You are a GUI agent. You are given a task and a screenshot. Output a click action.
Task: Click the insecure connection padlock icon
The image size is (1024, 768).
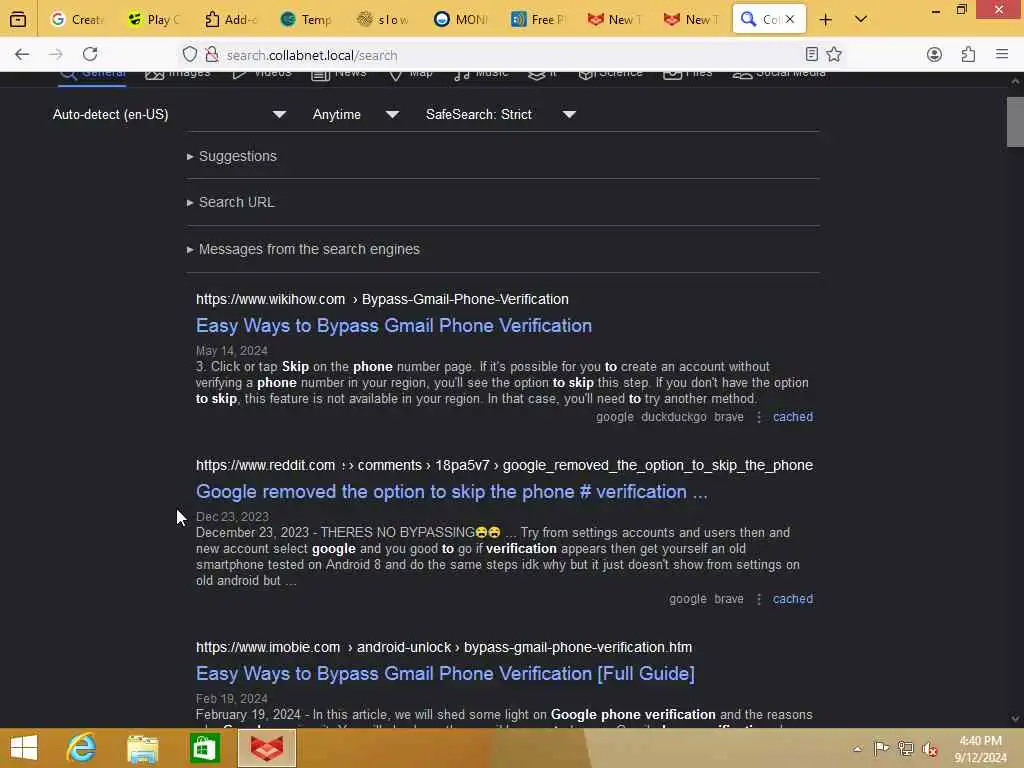(212, 55)
